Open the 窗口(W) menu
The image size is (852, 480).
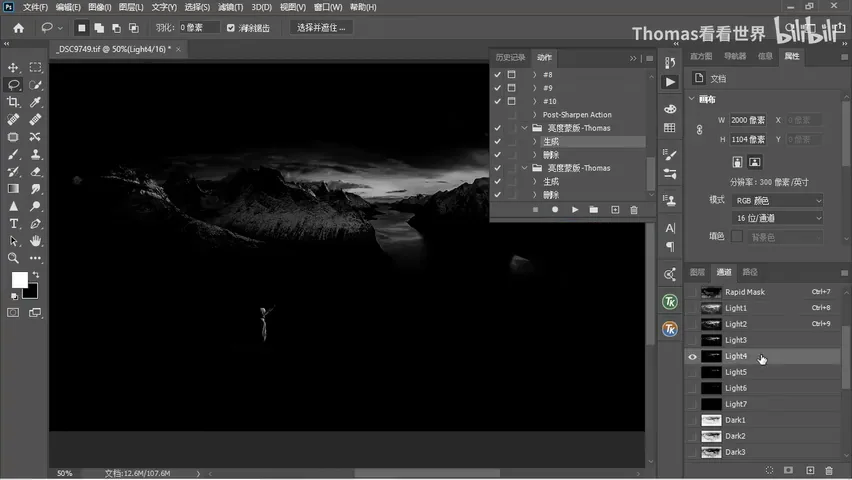coord(328,7)
